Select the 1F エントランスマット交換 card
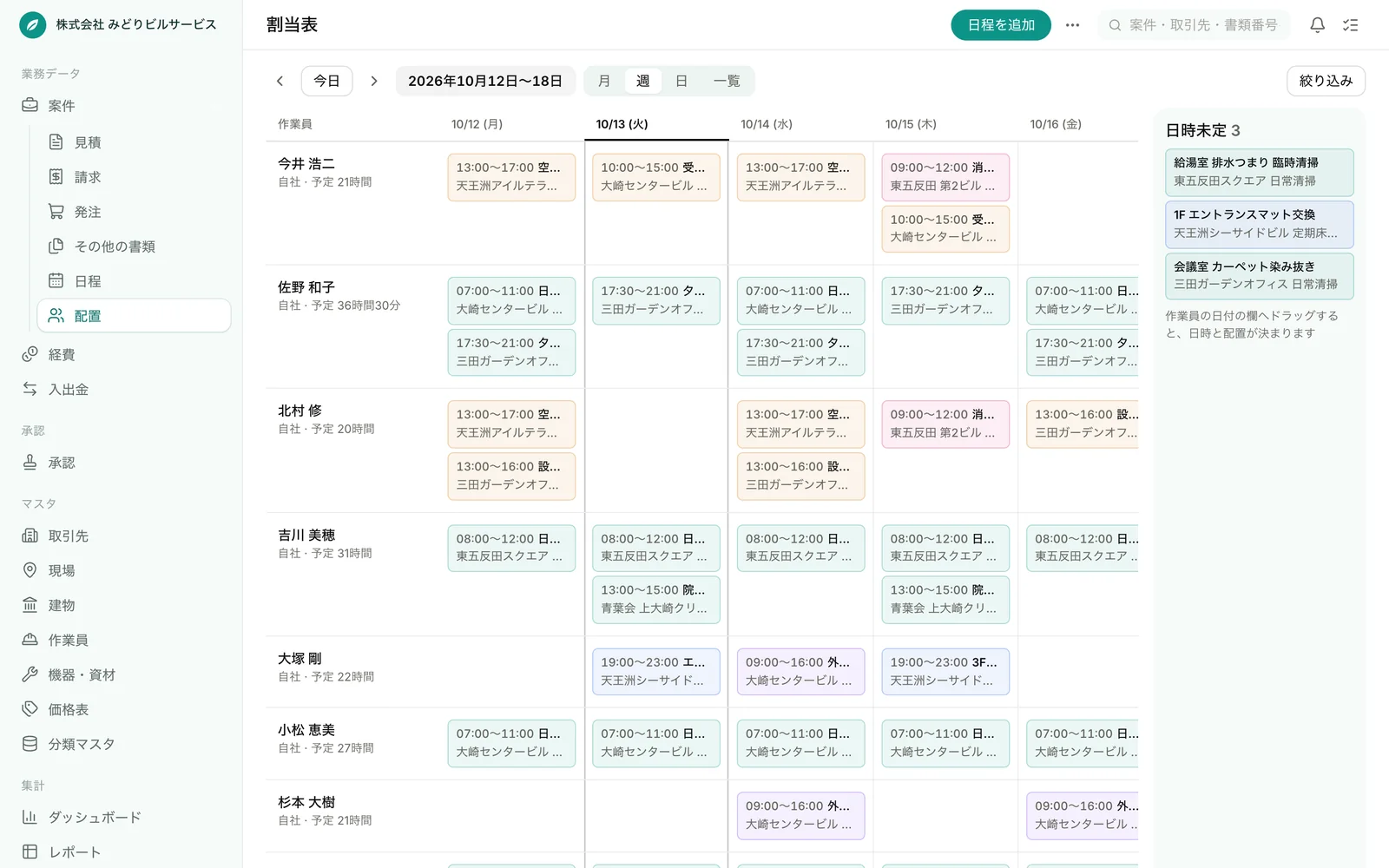Image resolution: width=1389 pixels, height=868 pixels. click(x=1259, y=224)
